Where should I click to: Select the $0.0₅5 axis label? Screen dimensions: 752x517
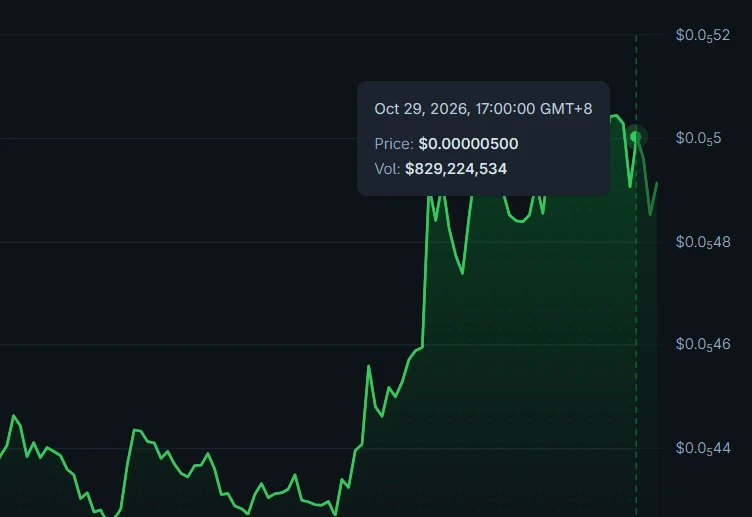(x=698, y=139)
